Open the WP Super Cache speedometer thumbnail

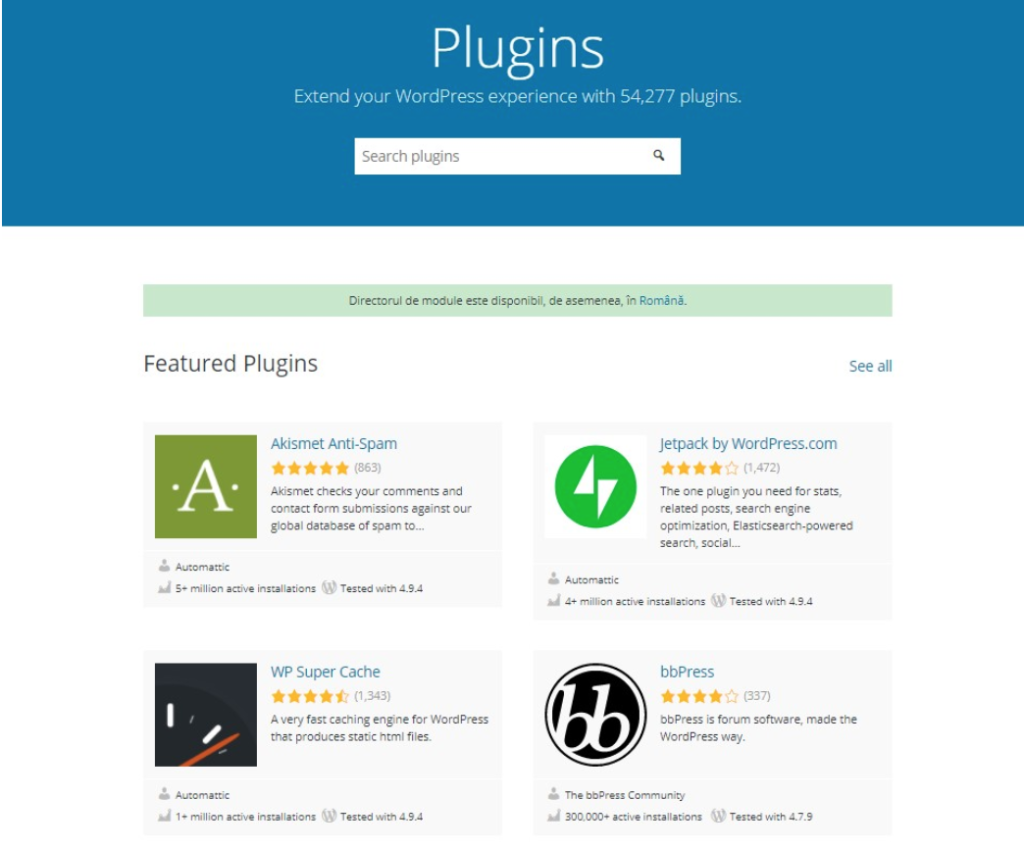[x=206, y=714]
